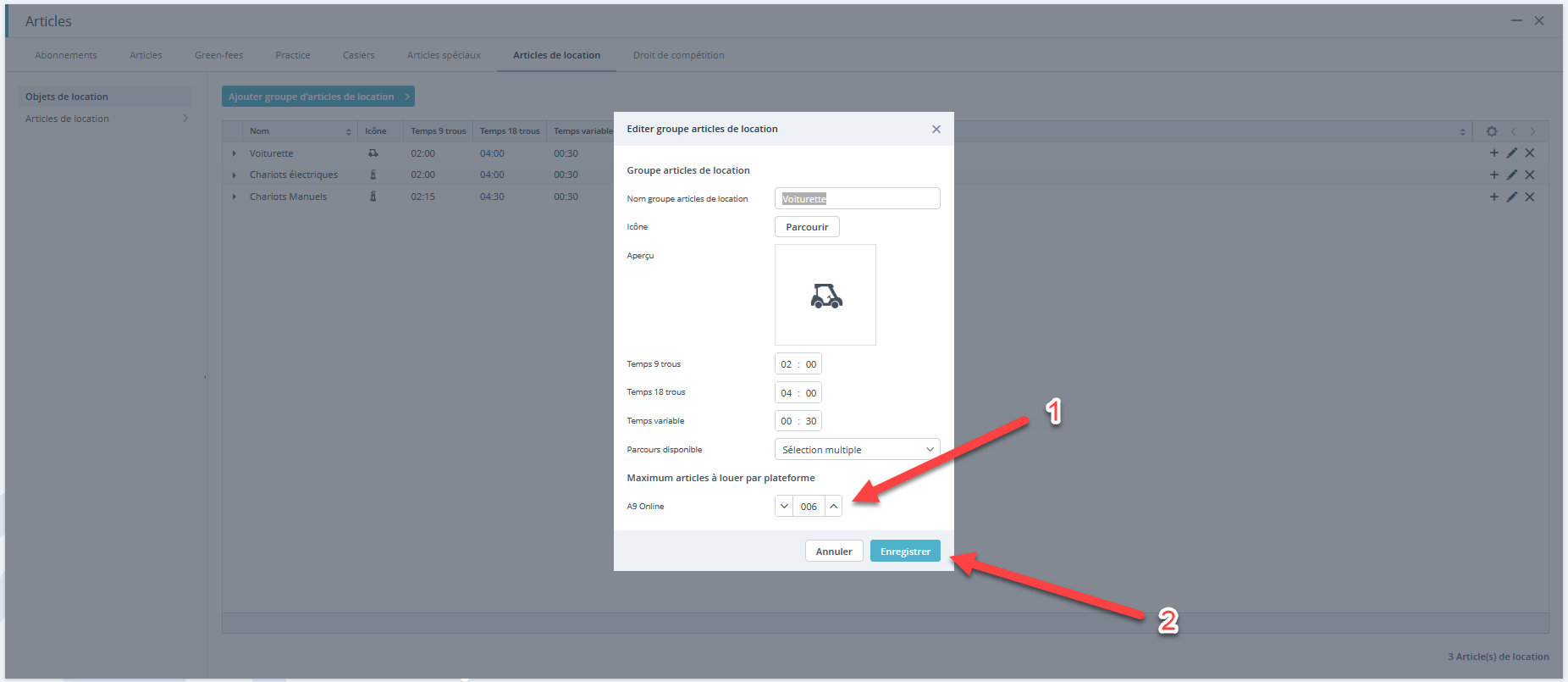
Task: Click the Temps 9 trous hours field
Action: tap(787, 364)
